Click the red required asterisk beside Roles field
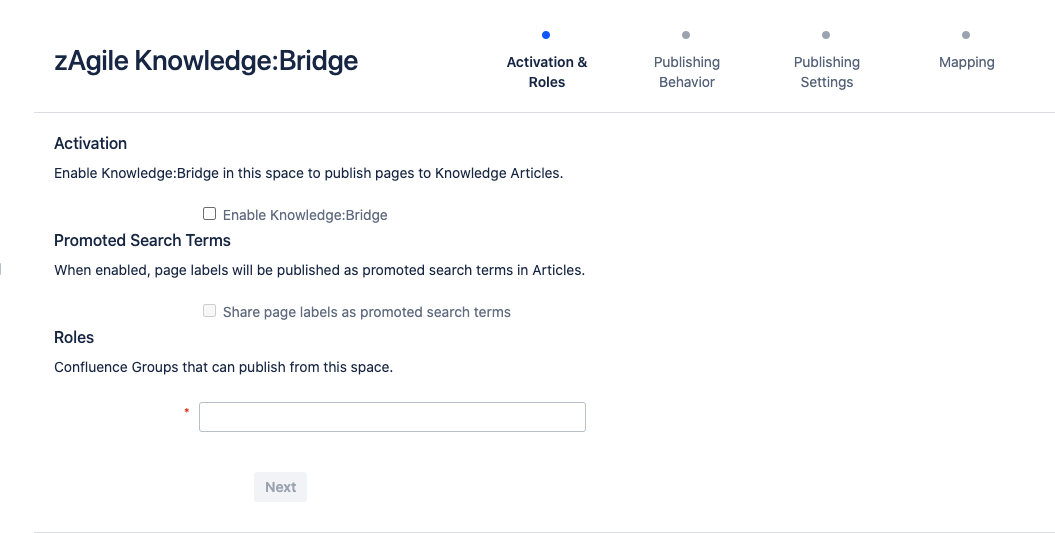The height and width of the screenshot is (533, 1055). 186,412
